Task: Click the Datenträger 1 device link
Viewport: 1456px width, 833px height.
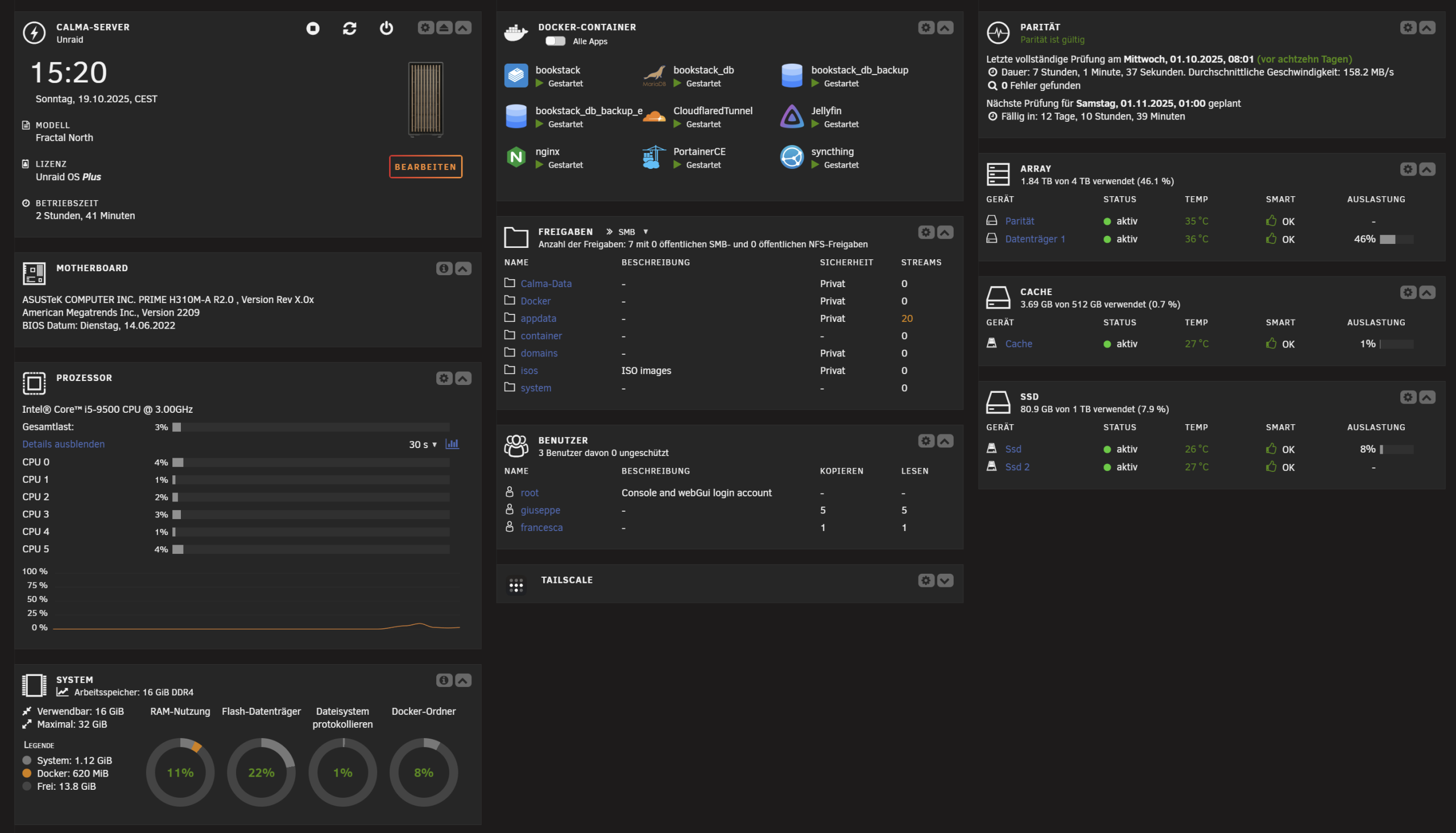Action: point(1035,239)
